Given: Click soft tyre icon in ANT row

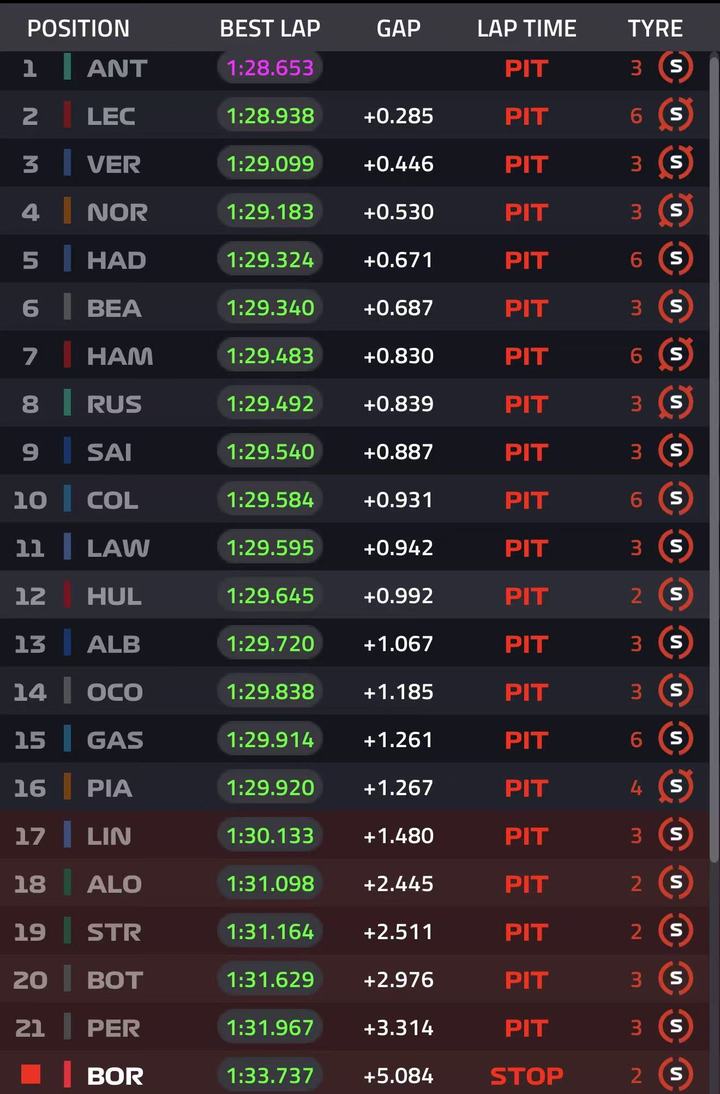Looking at the screenshot, I should point(675,67).
